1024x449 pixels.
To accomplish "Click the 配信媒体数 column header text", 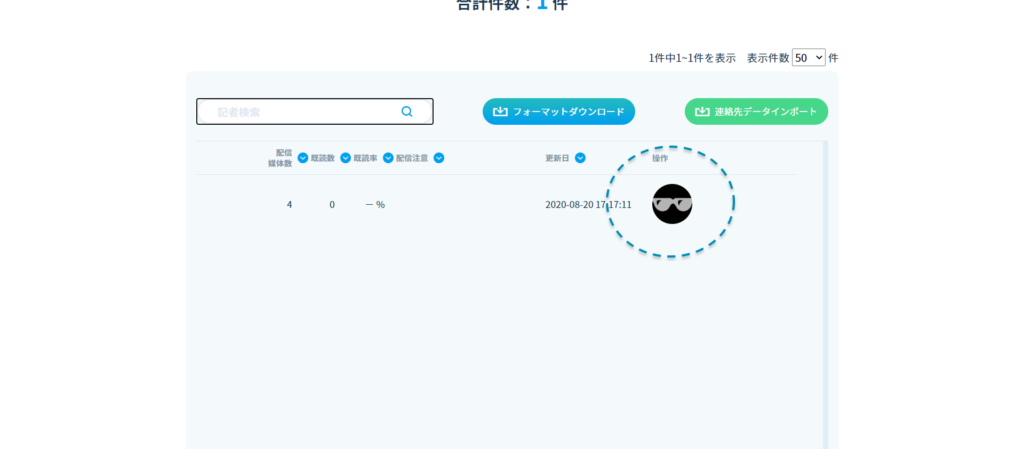I will 280,158.
